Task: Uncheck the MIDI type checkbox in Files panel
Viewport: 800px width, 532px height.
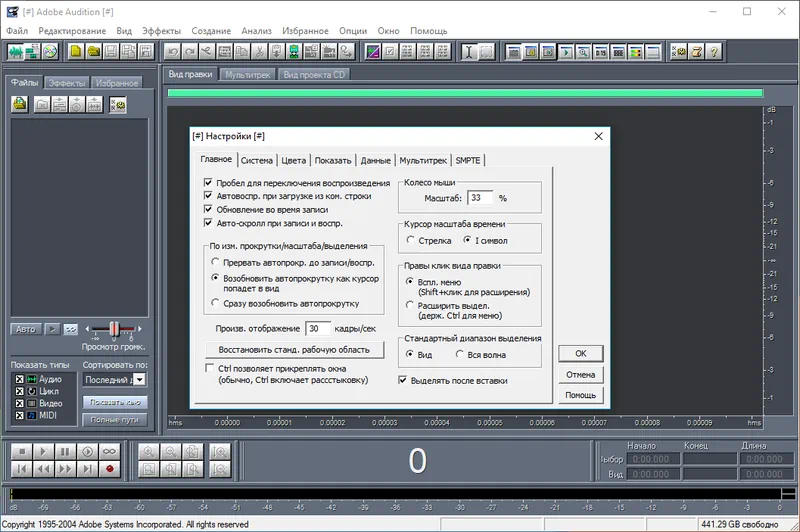Action: [19, 415]
